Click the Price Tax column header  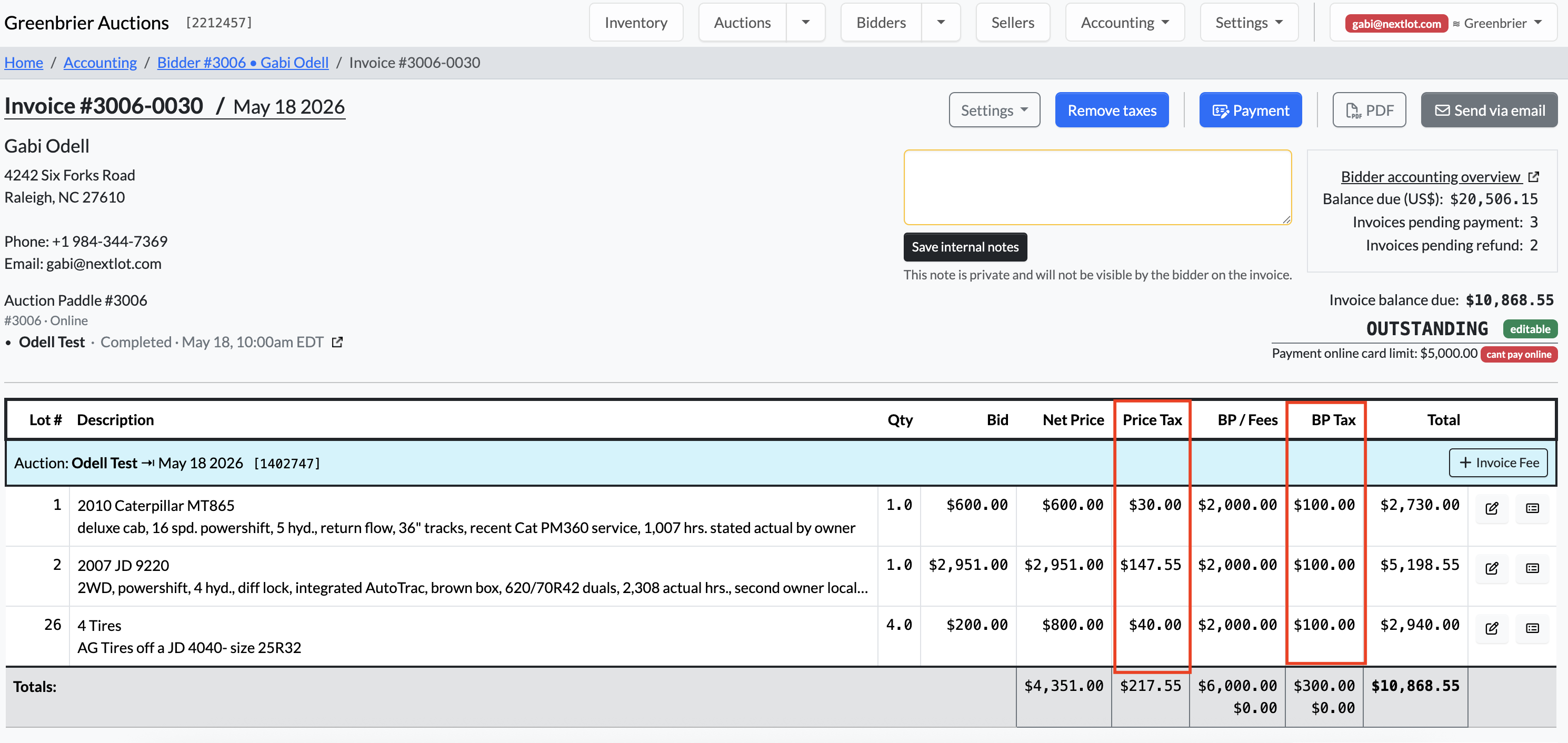pos(1152,420)
